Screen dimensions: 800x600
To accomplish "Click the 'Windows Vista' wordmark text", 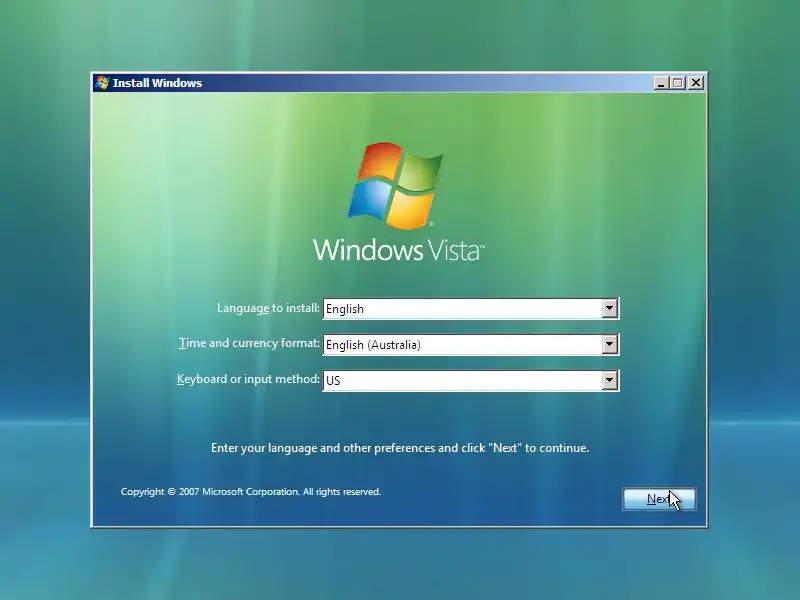I will (398, 249).
